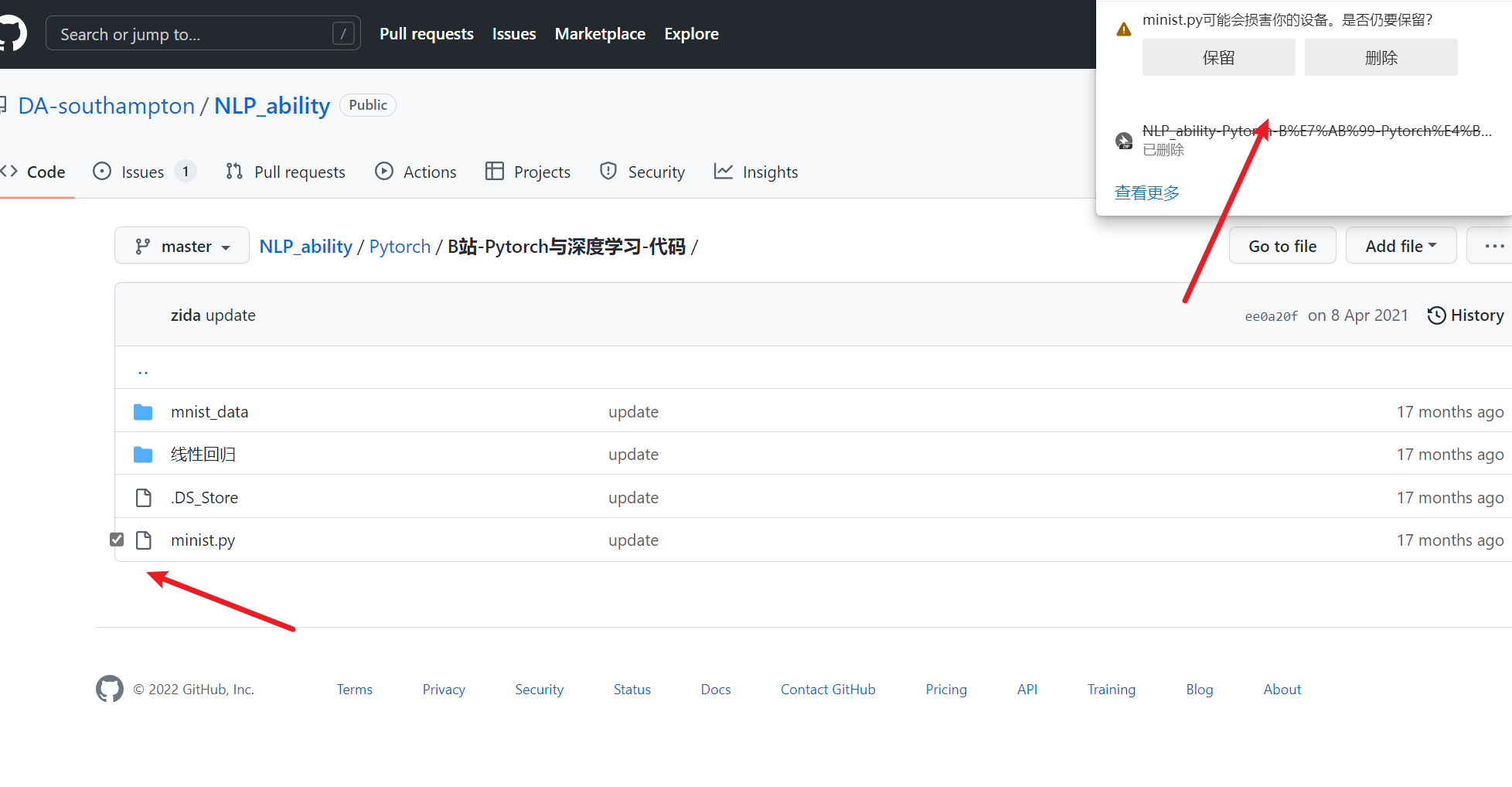Open the Terms footer link
The height and width of the screenshot is (787, 1512).
click(355, 690)
